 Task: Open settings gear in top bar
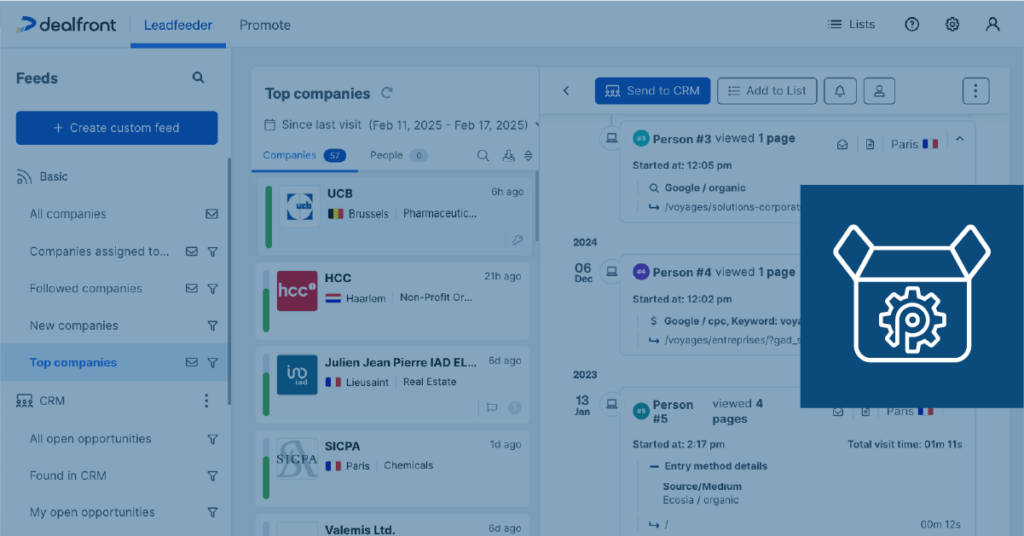(952, 25)
